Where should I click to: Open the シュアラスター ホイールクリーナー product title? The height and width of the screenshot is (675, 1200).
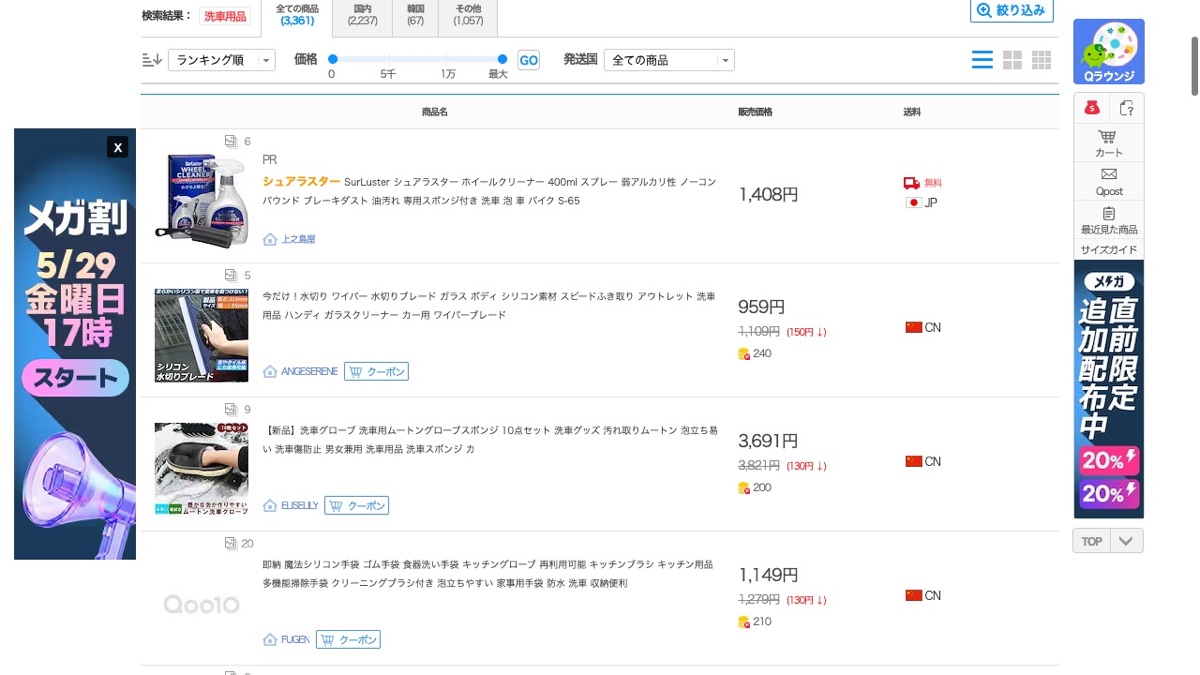(489, 191)
